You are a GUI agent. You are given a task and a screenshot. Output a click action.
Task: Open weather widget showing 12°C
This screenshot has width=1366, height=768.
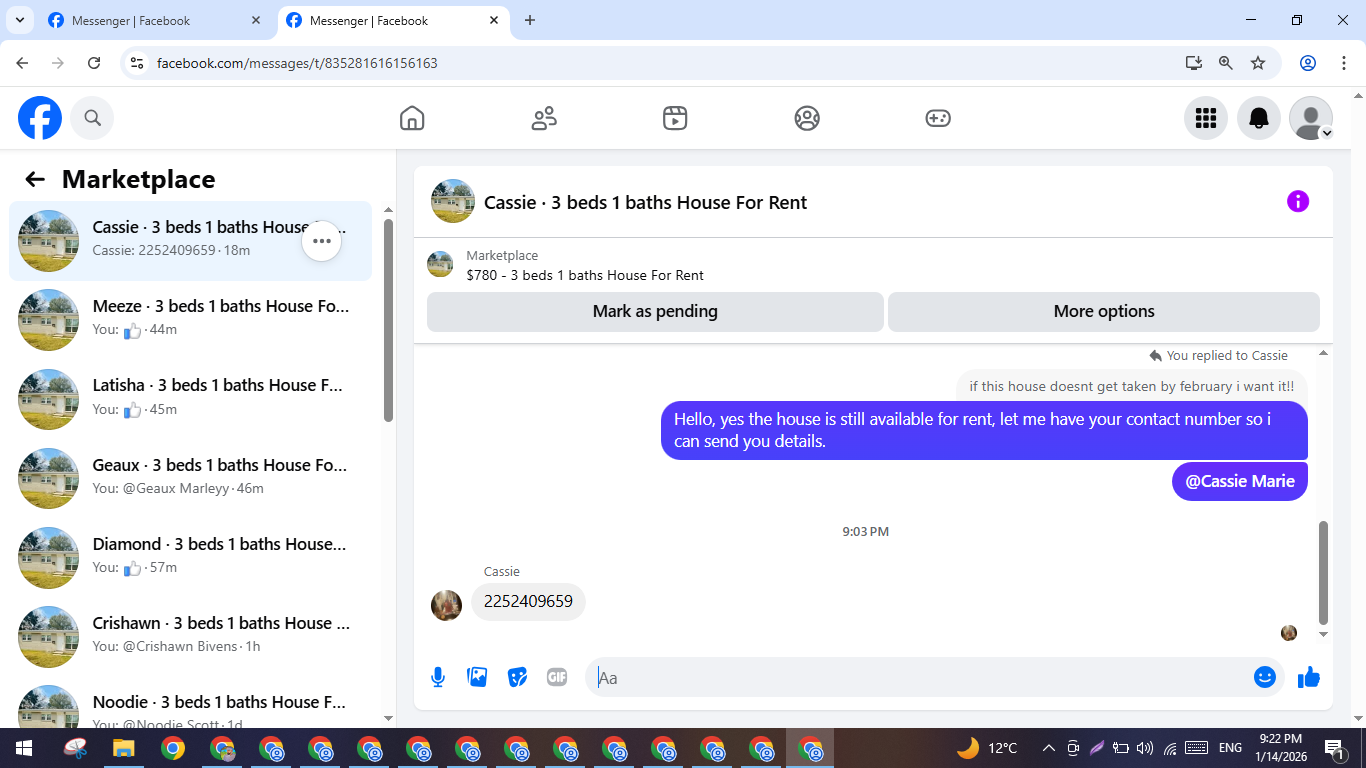point(987,748)
